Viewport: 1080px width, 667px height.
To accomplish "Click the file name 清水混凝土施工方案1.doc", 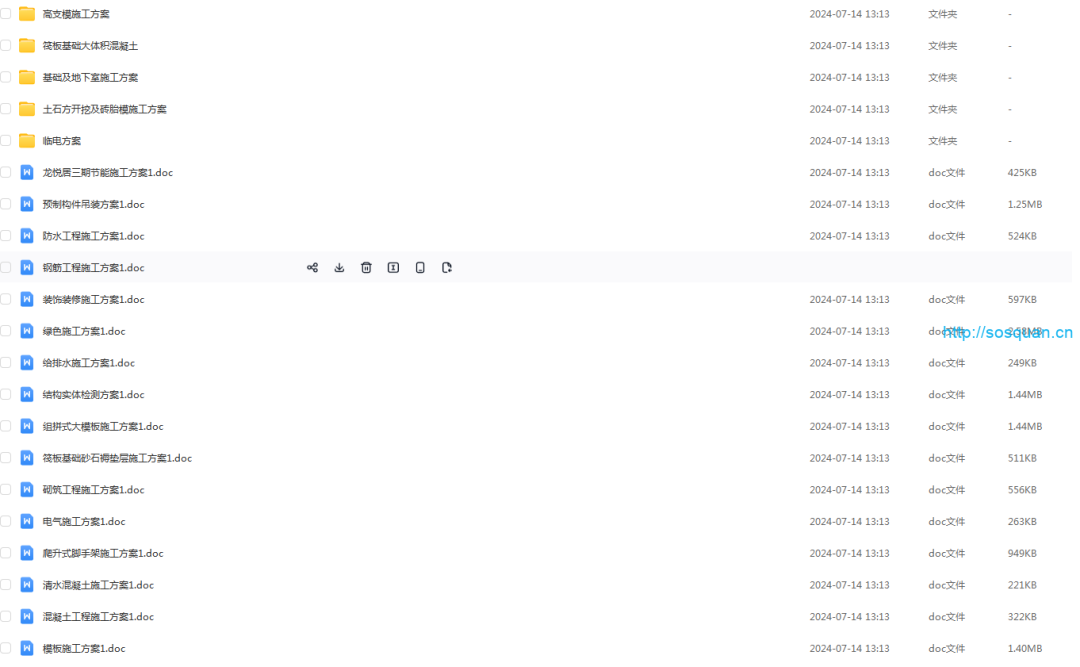I will click(98, 584).
